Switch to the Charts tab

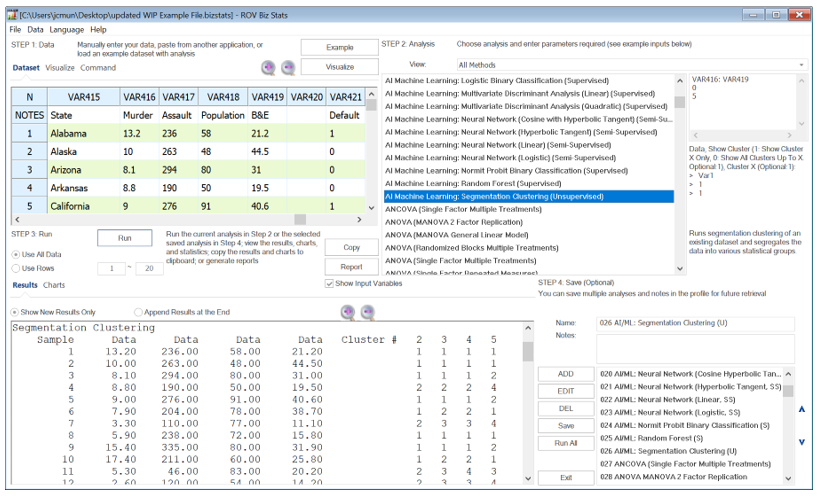tap(54, 285)
